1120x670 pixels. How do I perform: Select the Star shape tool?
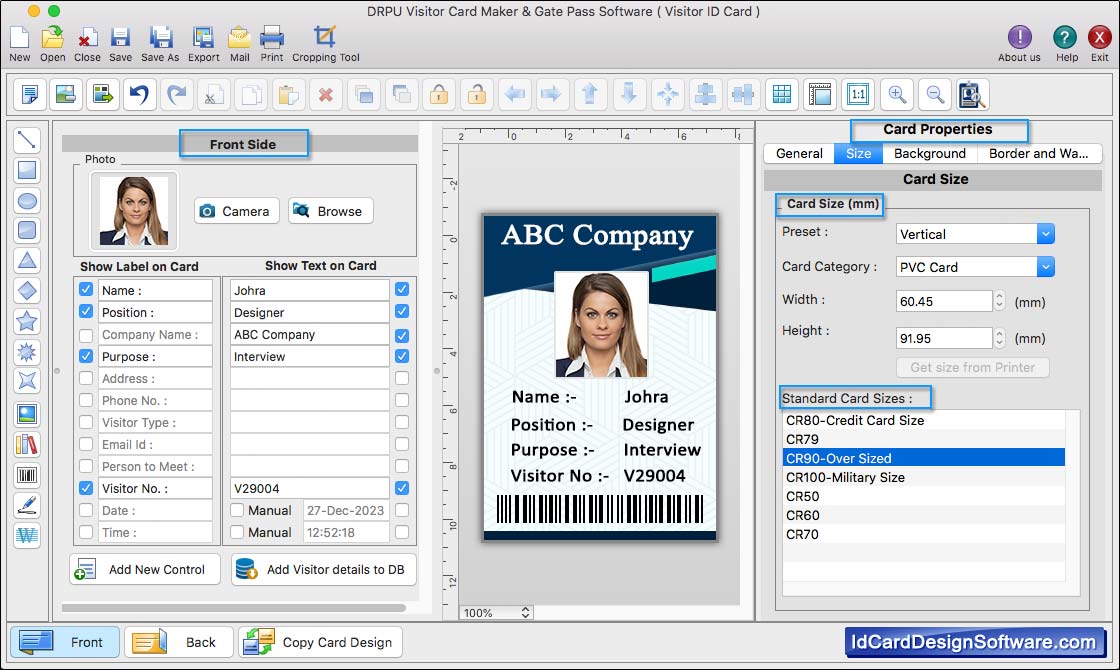pos(27,321)
